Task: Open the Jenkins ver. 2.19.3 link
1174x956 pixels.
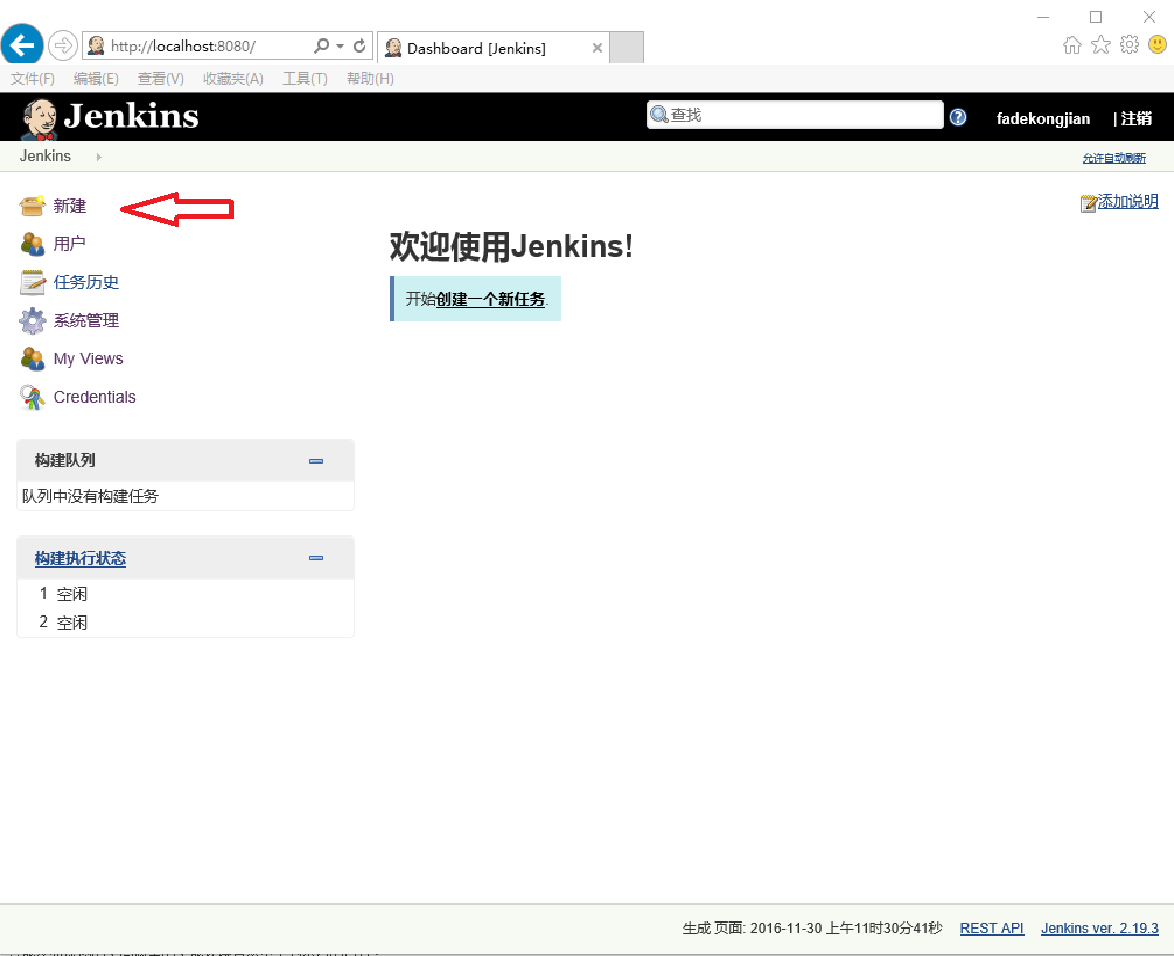Action: tap(1099, 928)
